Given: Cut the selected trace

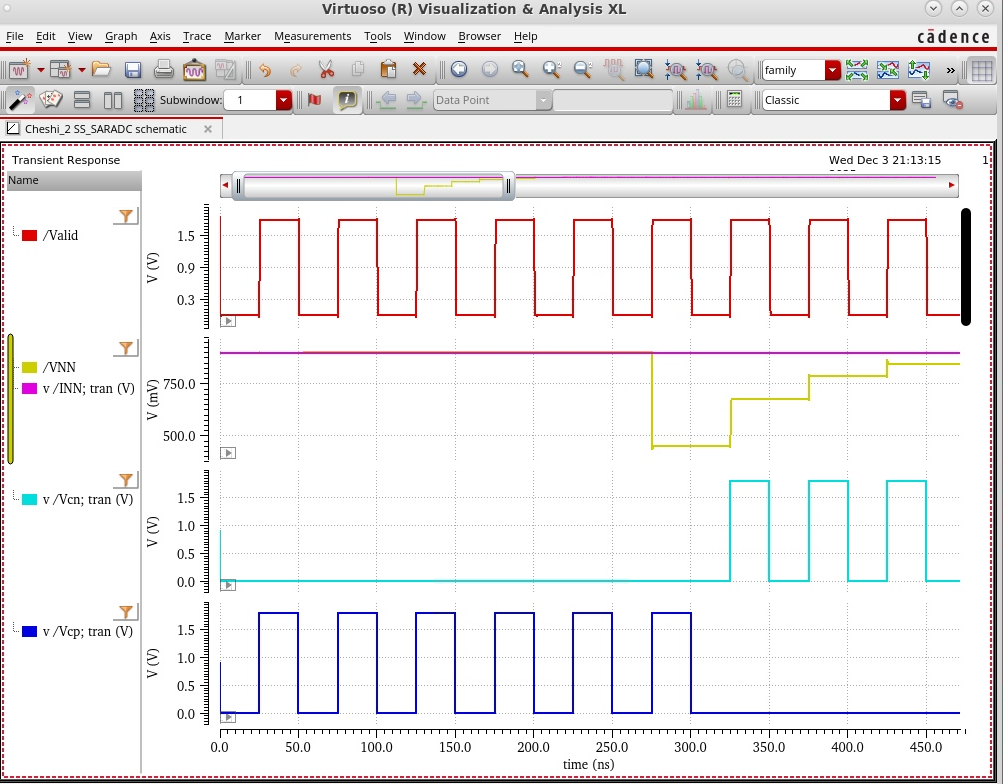Looking at the screenshot, I should tap(326, 69).
